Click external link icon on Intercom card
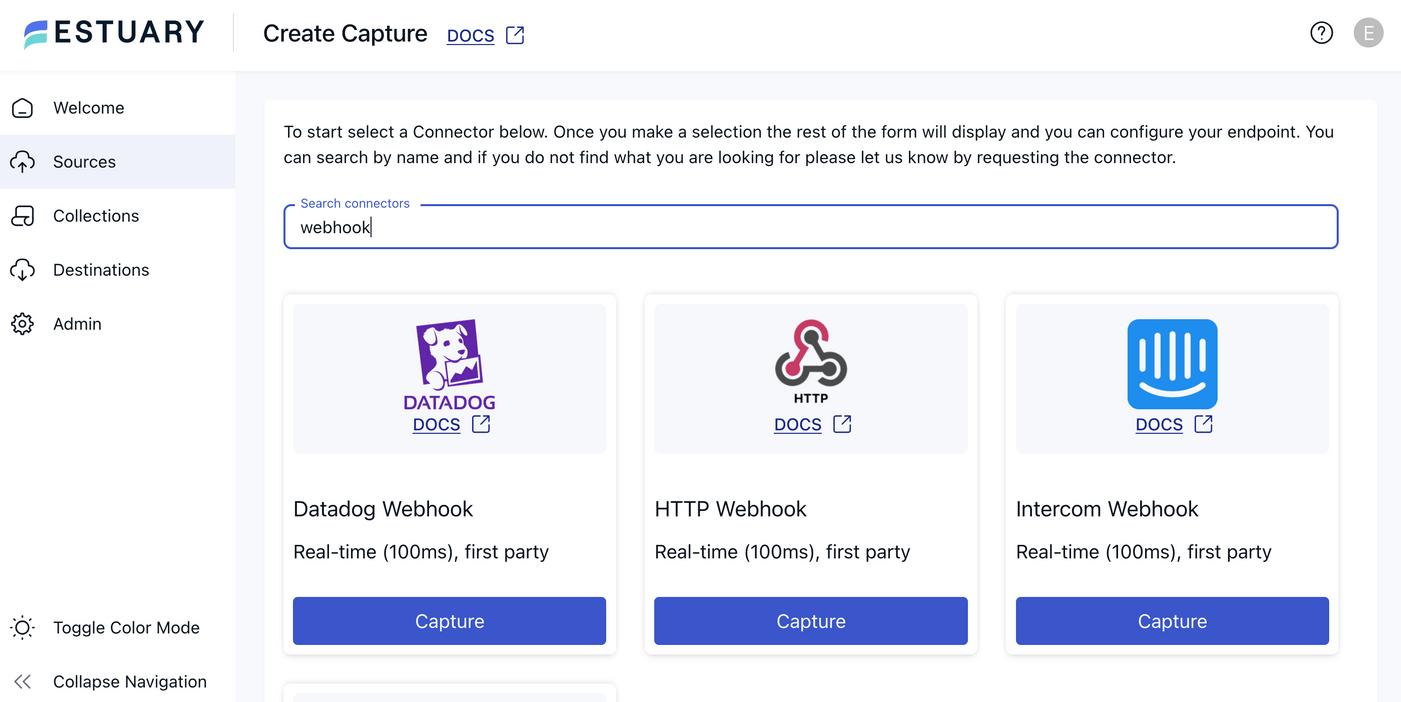Image resolution: width=1401 pixels, height=702 pixels. (1204, 424)
